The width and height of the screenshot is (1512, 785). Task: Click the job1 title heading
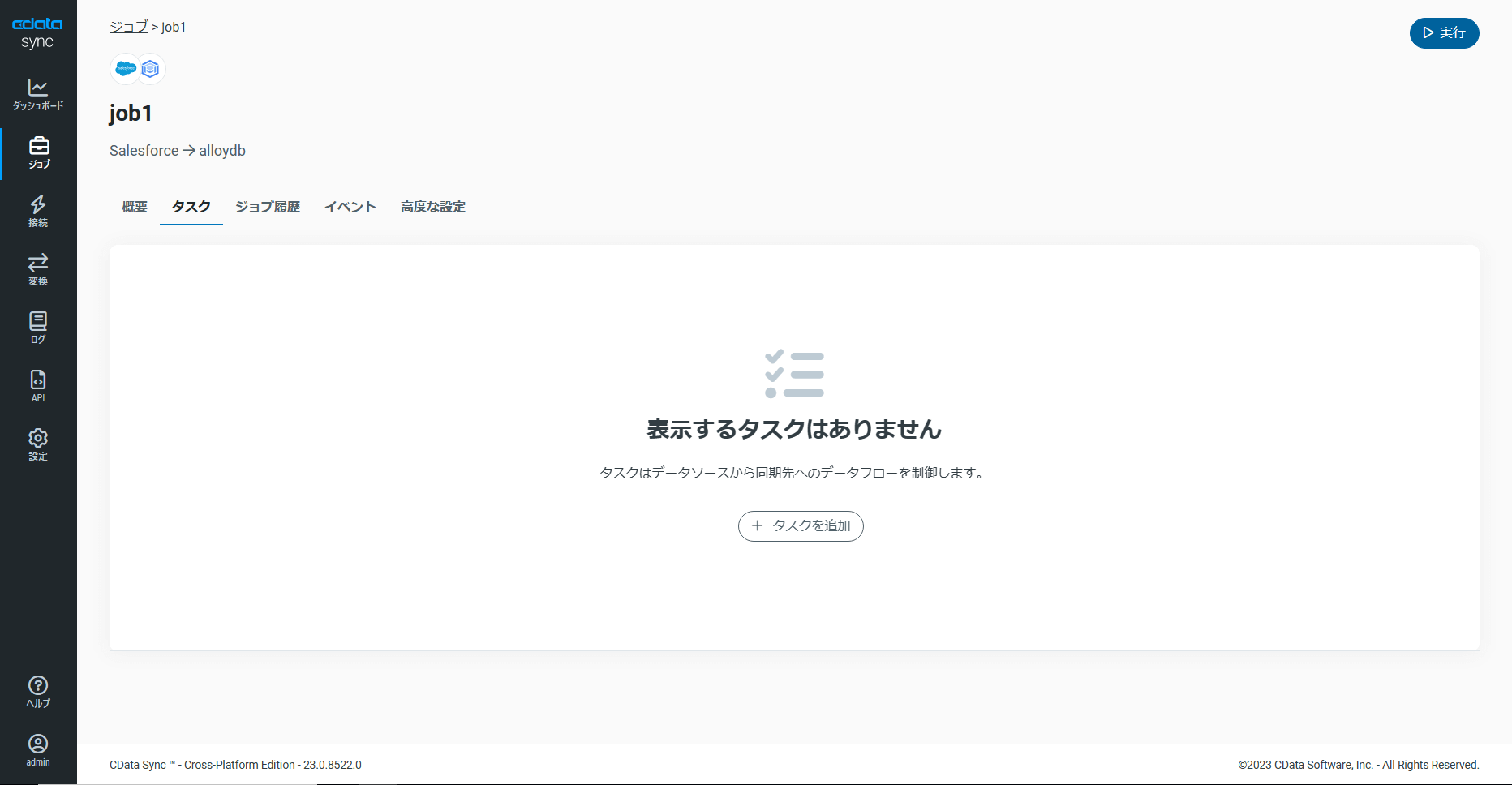click(131, 113)
